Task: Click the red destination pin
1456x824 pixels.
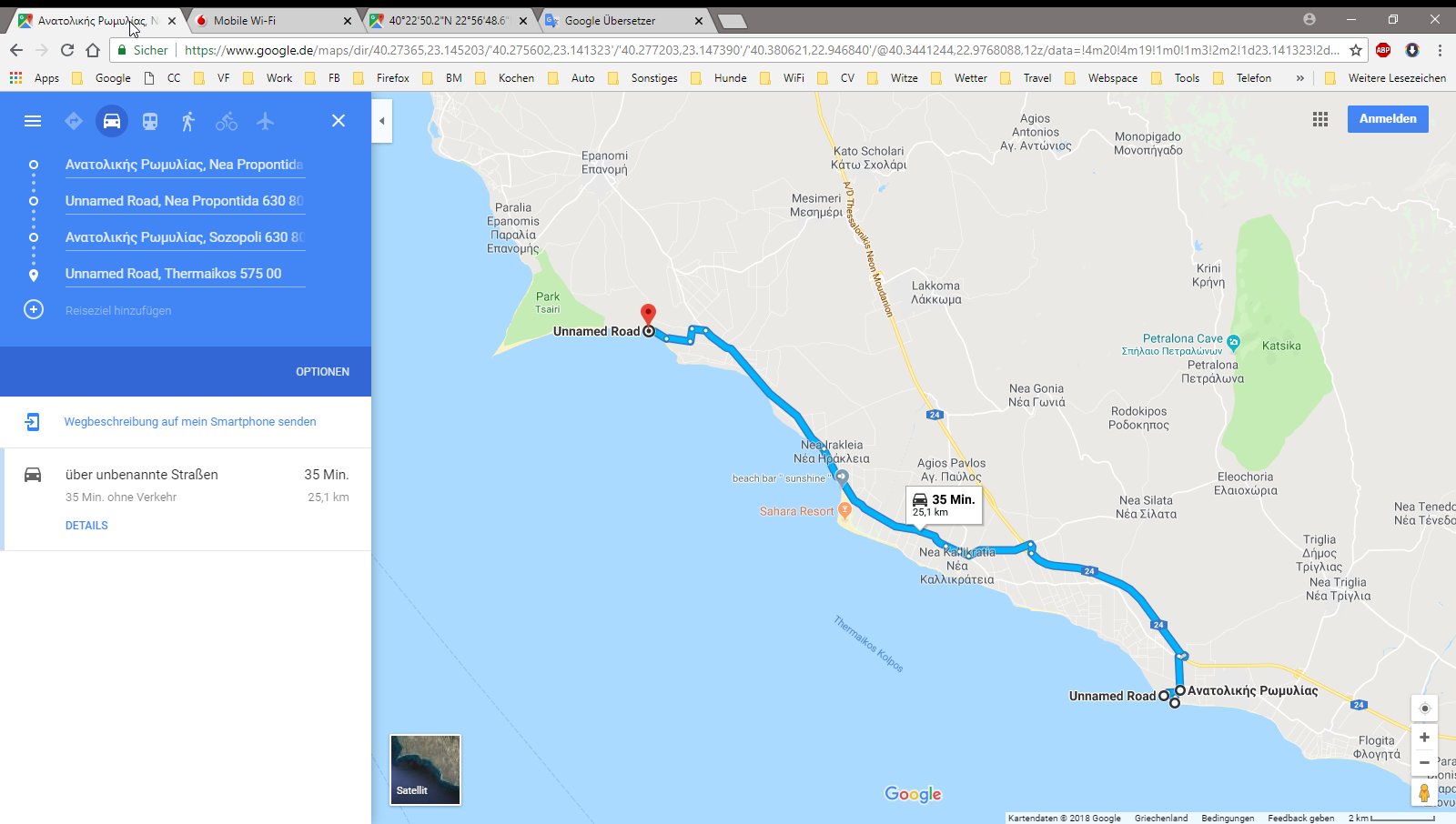Action: click(x=648, y=315)
